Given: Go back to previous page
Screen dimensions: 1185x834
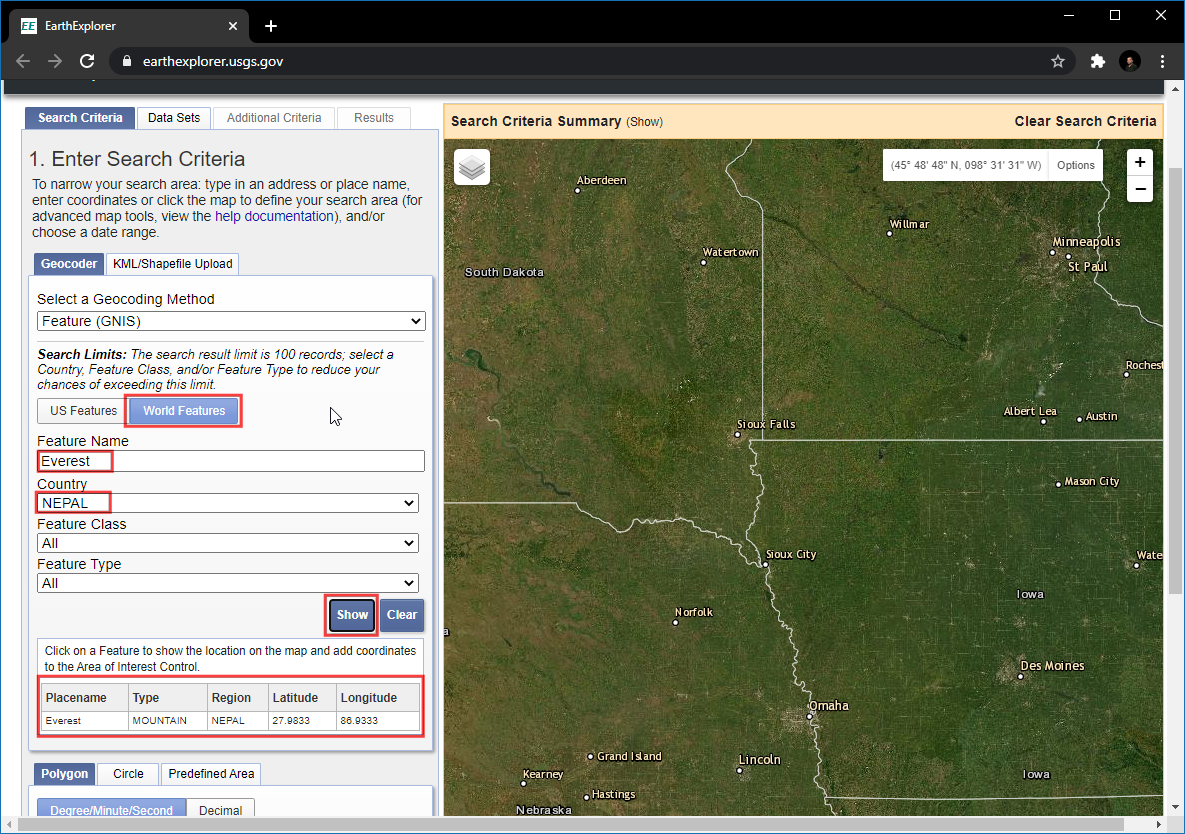Looking at the screenshot, I should (x=23, y=61).
